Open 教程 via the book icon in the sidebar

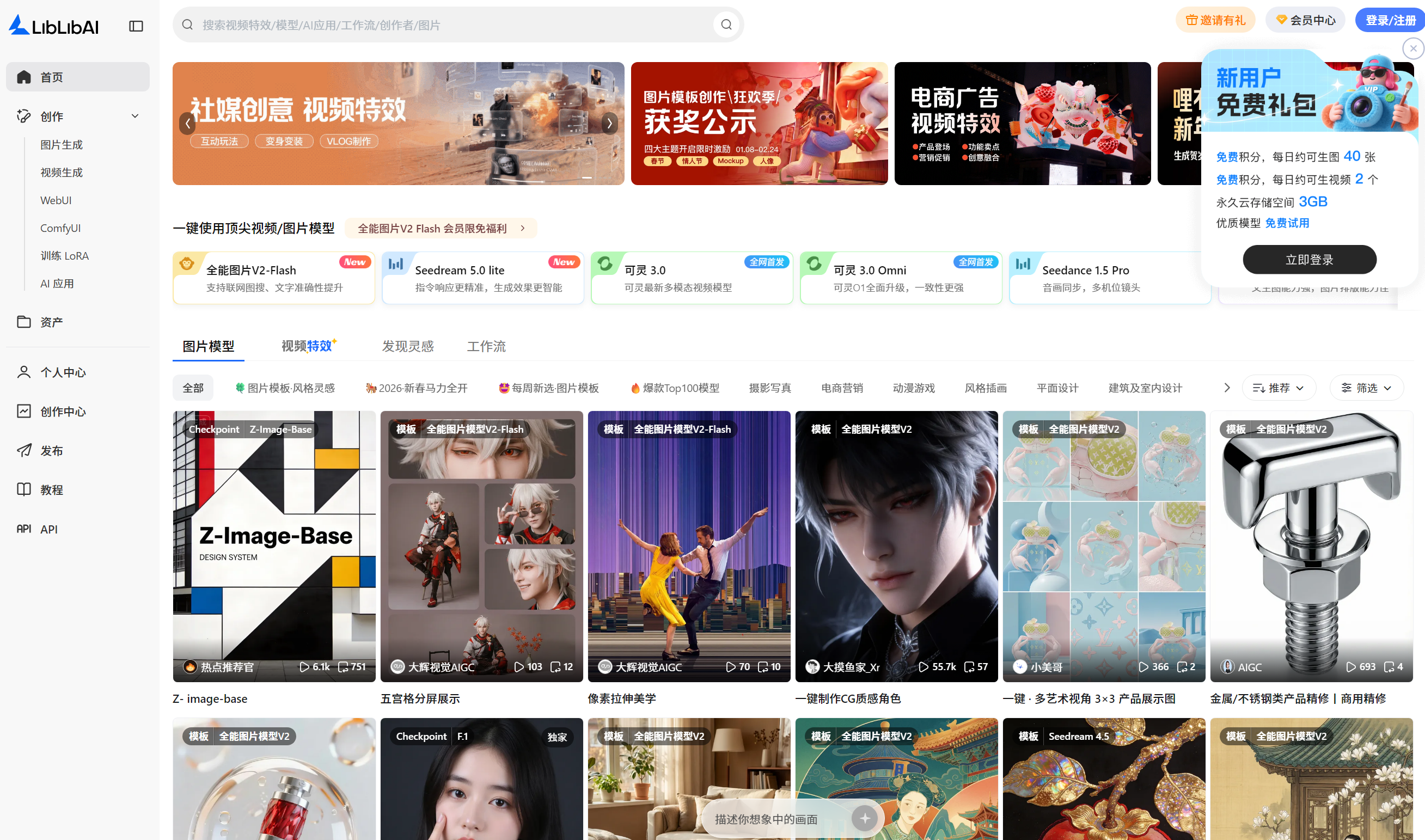(24, 489)
